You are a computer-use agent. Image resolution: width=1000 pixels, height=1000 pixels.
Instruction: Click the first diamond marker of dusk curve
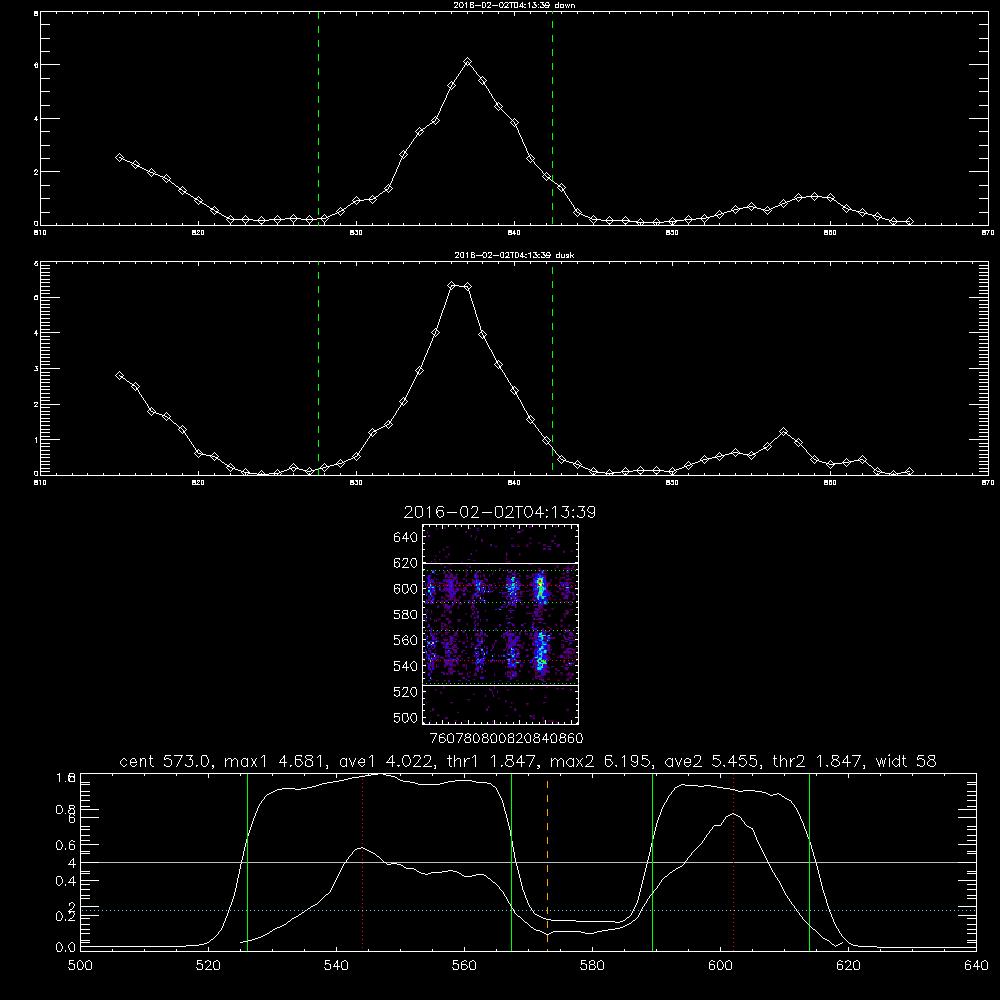(119, 376)
